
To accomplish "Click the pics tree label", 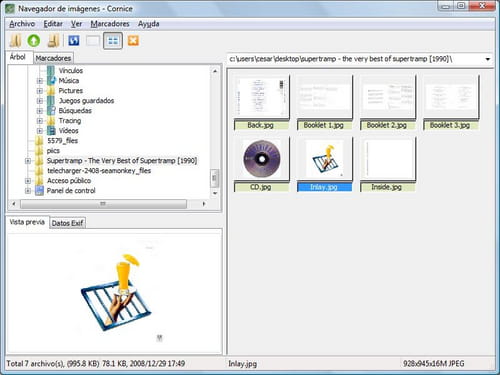I will (x=53, y=151).
